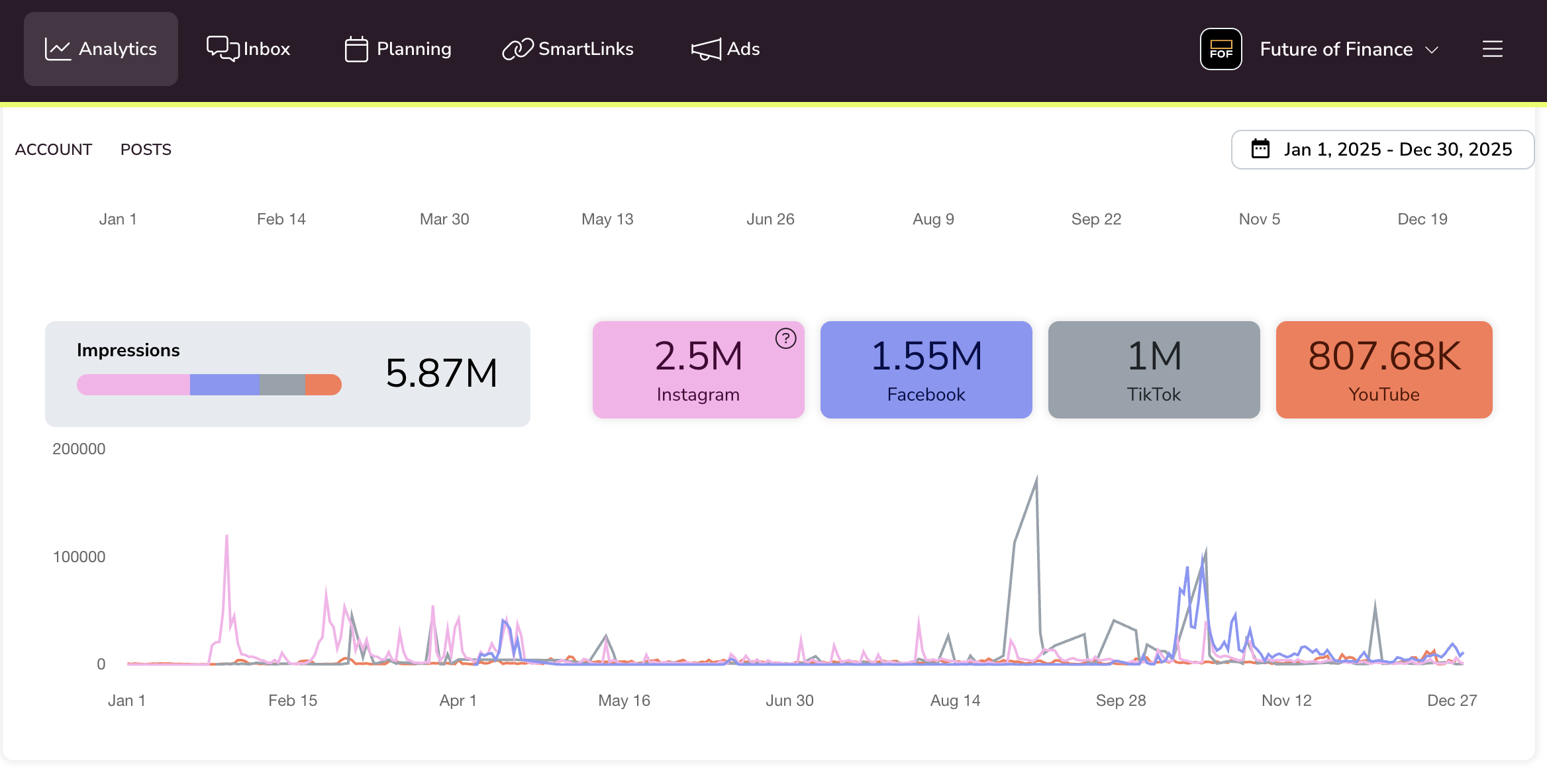Image resolution: width=1547 pixels, height=784 pixels.
Task: Click the Aug 14 chart axis label
Action: (x=955, y=701)
